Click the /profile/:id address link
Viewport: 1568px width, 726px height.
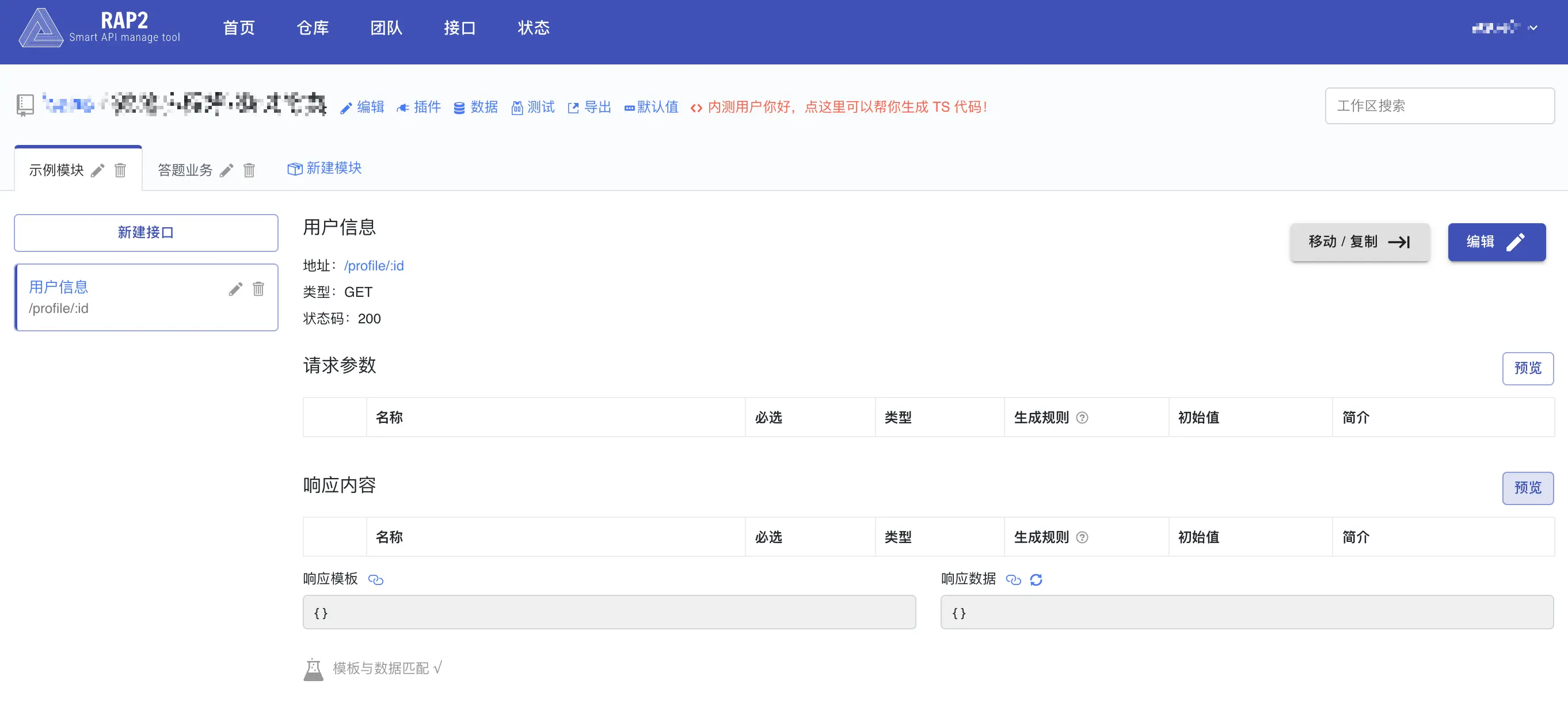(374, 266)
